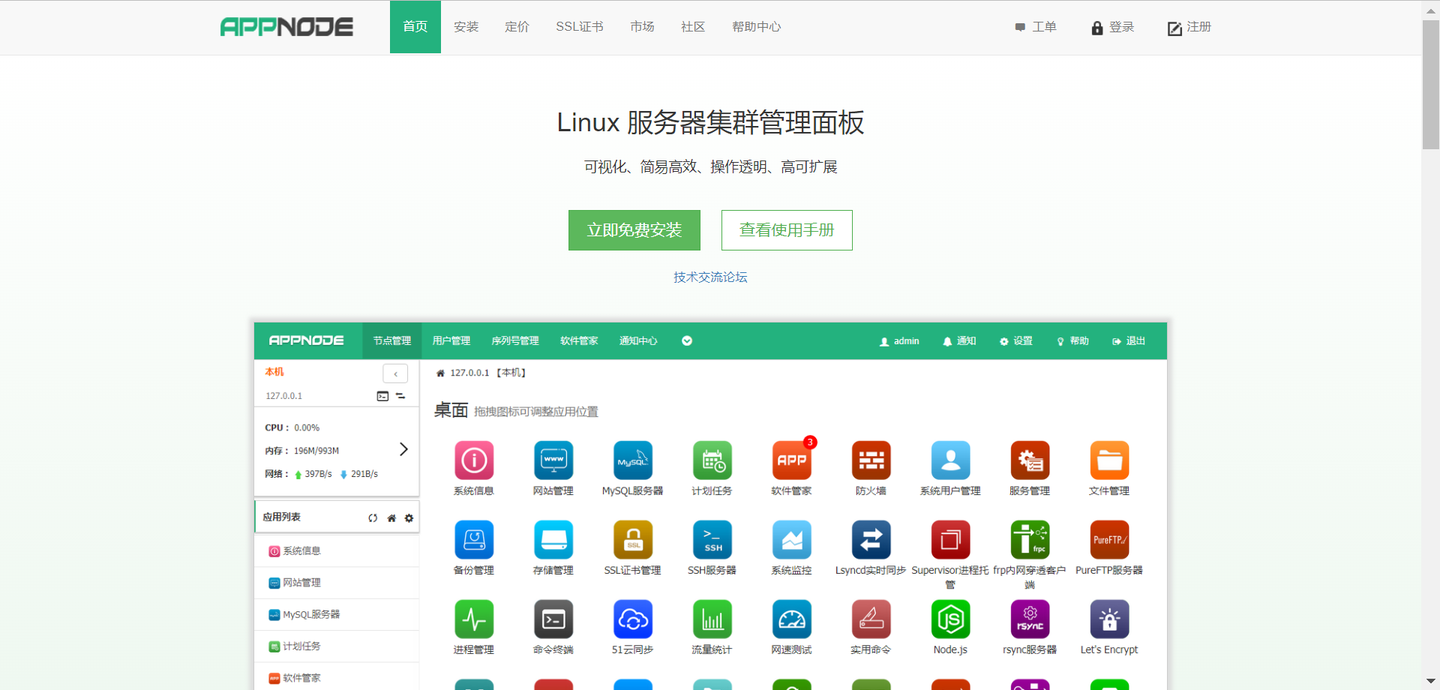Open the 市场 nav item
Image resolution: width=1440 pixels, height=690 pixels.
tap(642, 27)
